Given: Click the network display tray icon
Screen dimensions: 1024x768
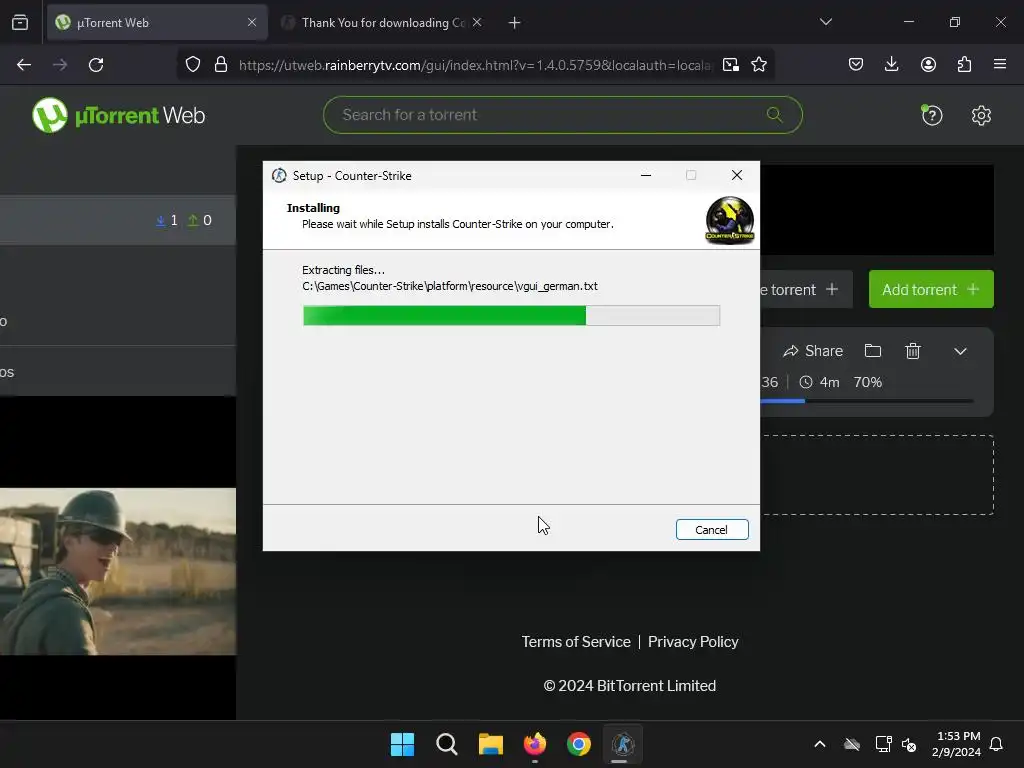Looking at the screenshot, I should 883,744.
